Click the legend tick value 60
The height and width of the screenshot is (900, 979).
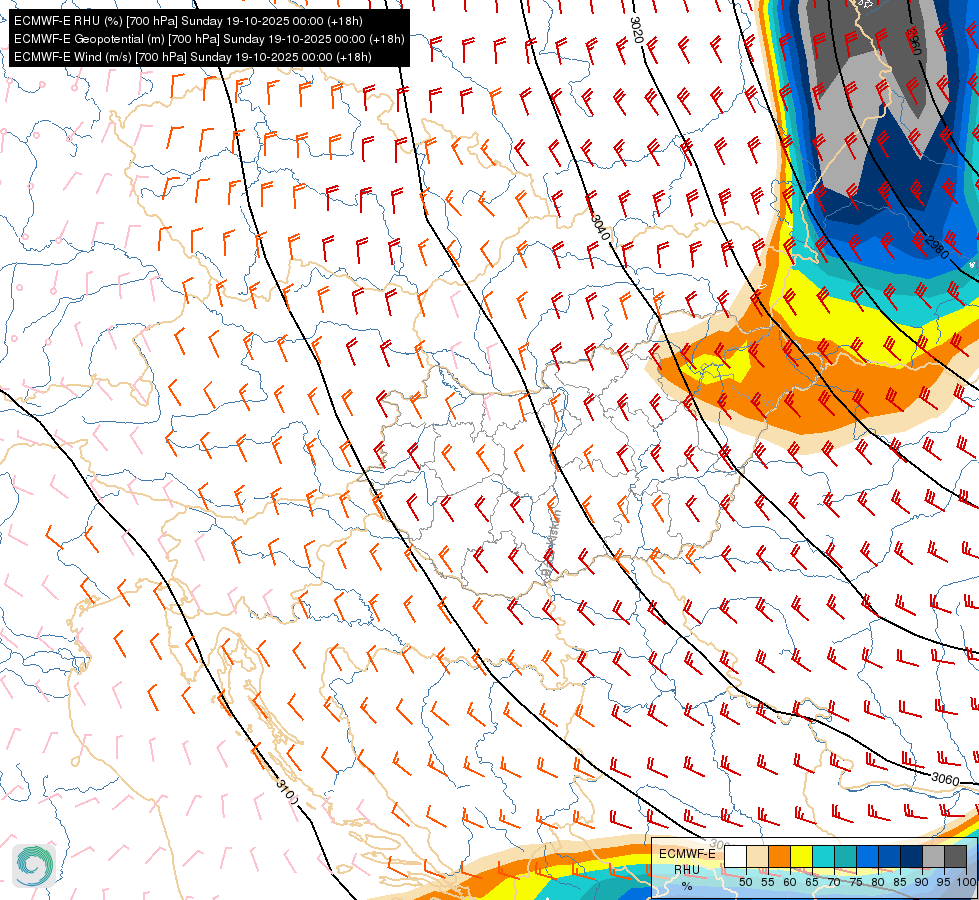point(790,882)
